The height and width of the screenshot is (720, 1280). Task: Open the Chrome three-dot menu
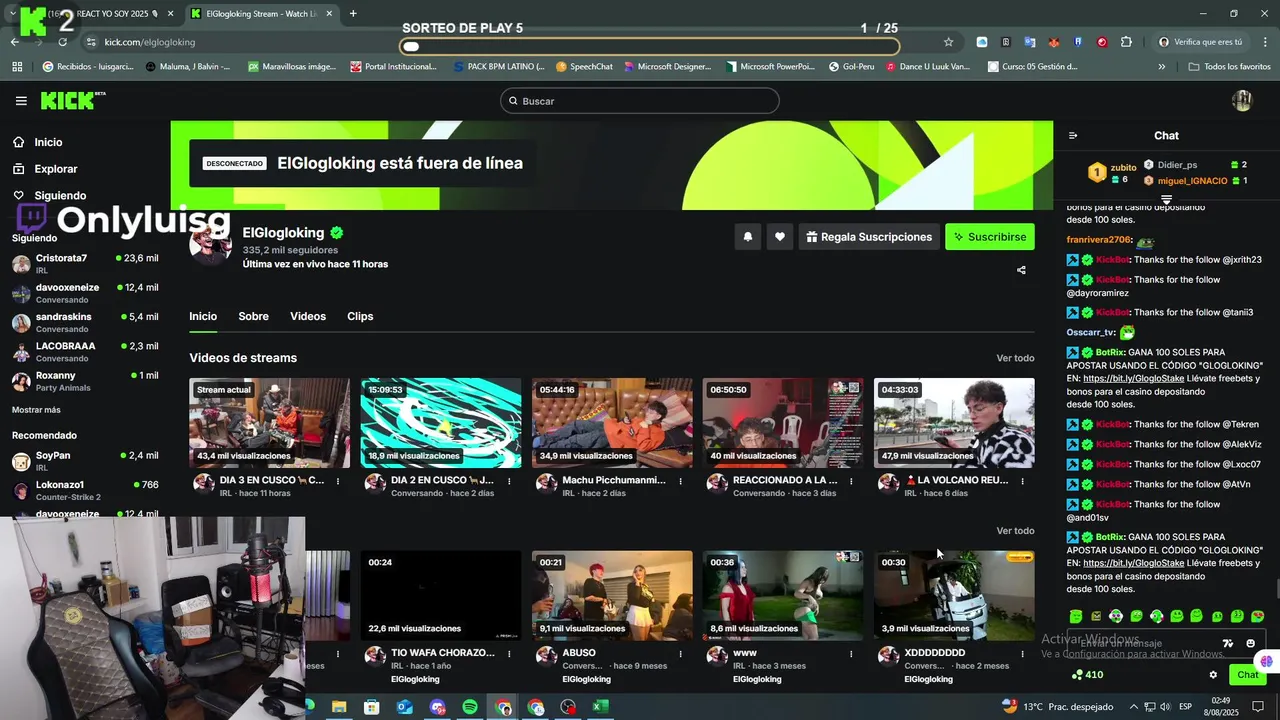(x=1265, y=42)
